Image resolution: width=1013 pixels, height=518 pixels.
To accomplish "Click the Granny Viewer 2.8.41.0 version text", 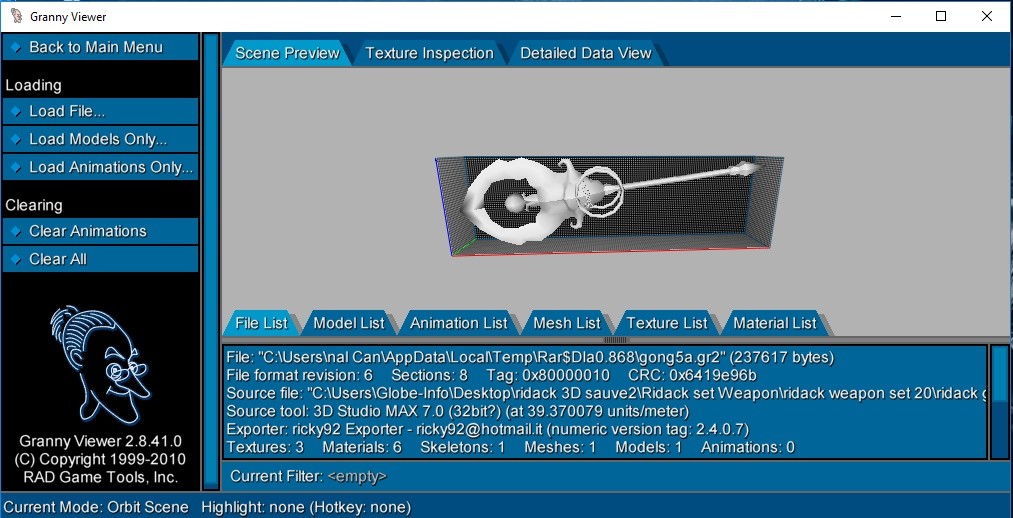I will 100,441.
